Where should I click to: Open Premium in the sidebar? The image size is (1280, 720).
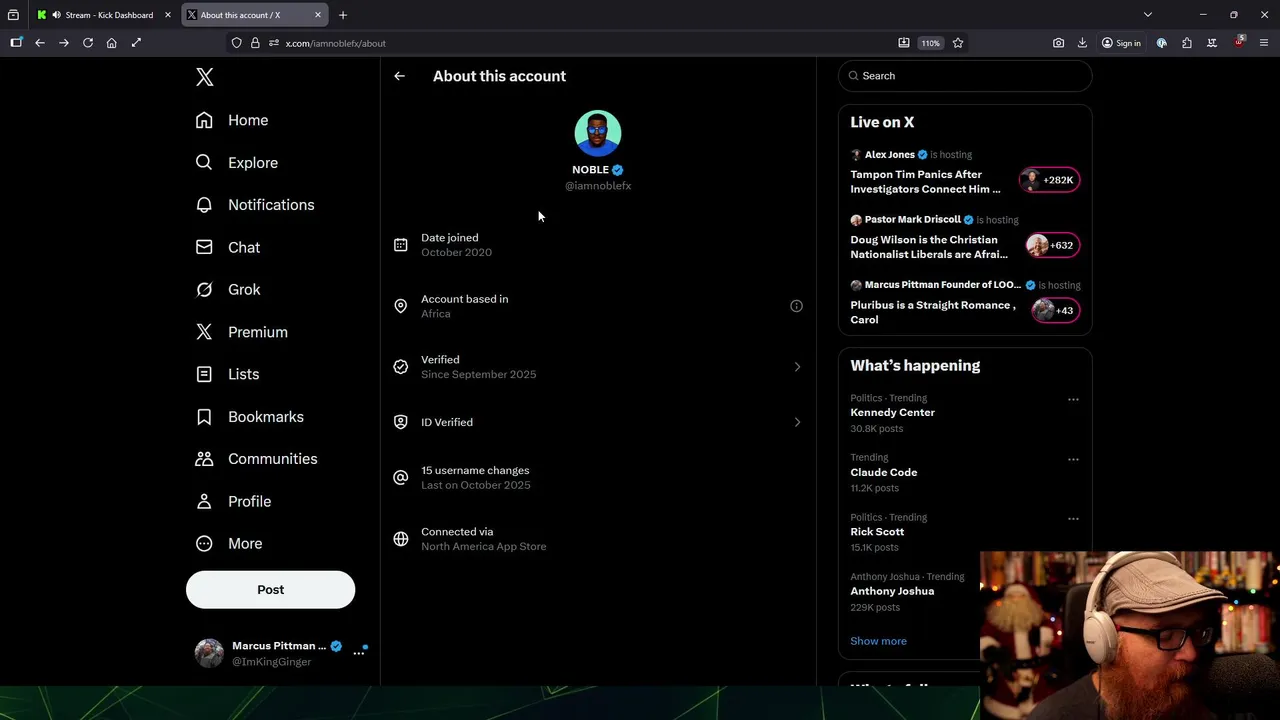click(x=242, y=332)
